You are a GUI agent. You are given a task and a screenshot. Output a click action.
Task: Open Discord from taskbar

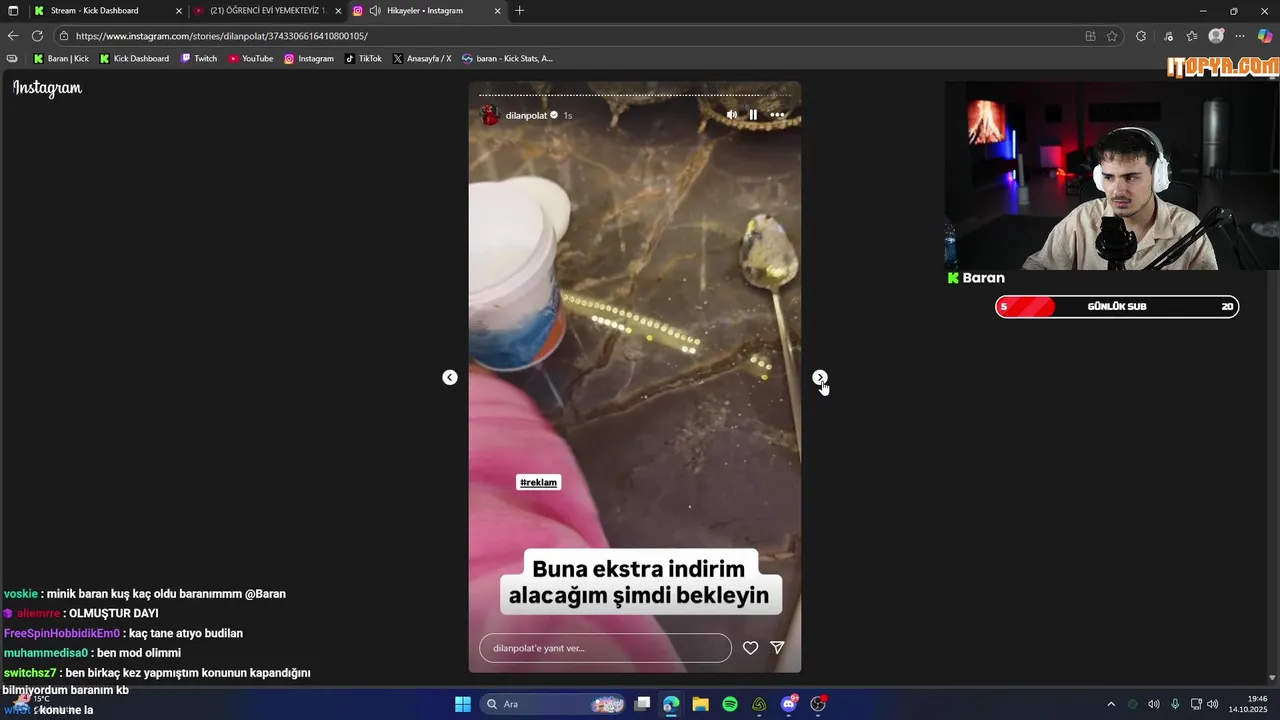pyautogui.click(x=789, y=704)
